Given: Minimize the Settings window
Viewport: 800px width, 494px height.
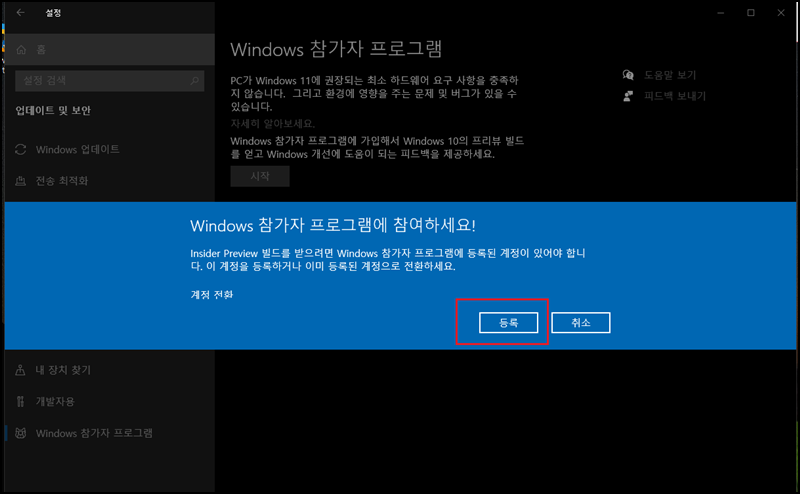Looking at the screenshot, I should (x=720, y=13).
